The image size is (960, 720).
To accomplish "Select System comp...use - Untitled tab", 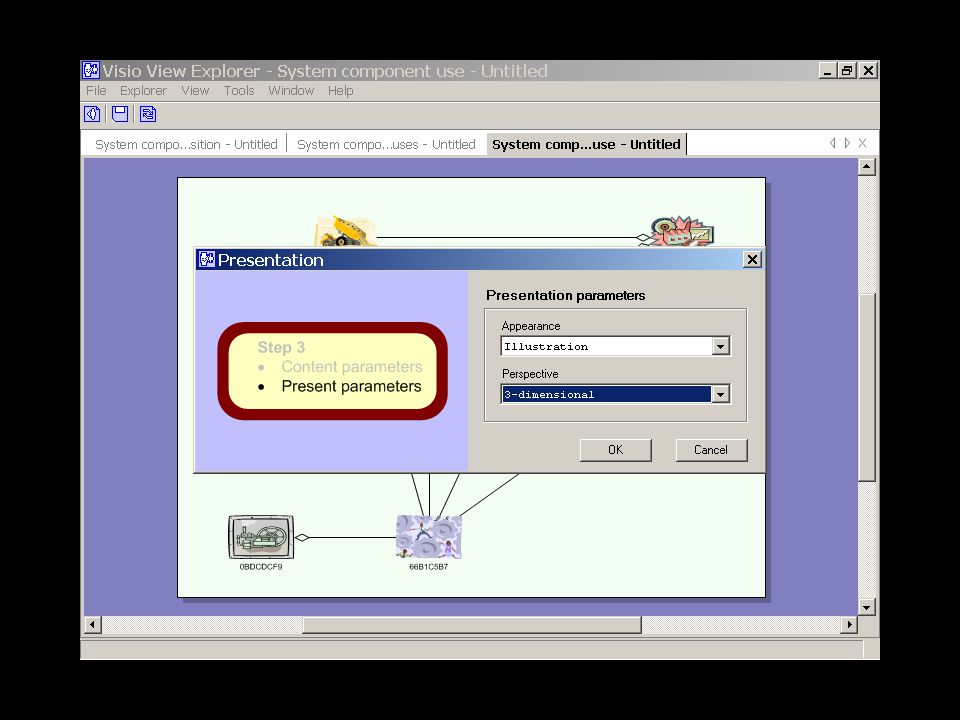I will coord(586,144).
